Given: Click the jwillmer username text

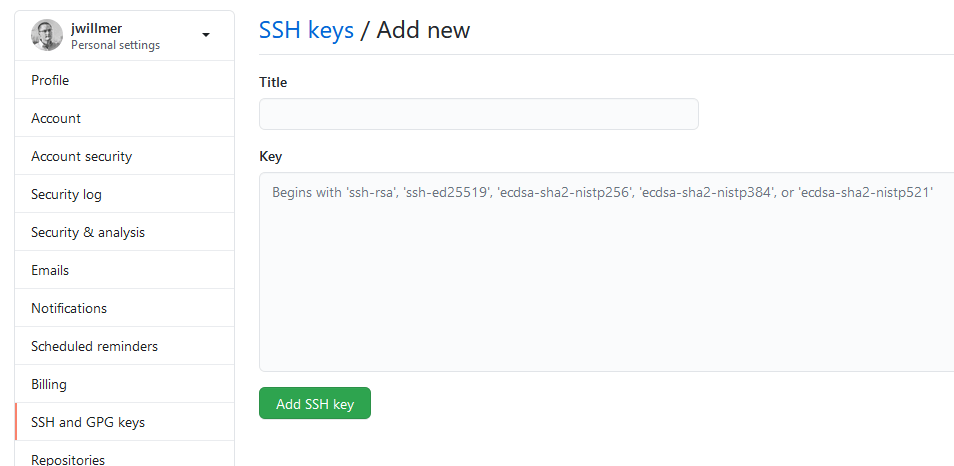Looking at the screenshot, I should pyautogui.click(x=96, y=29).
